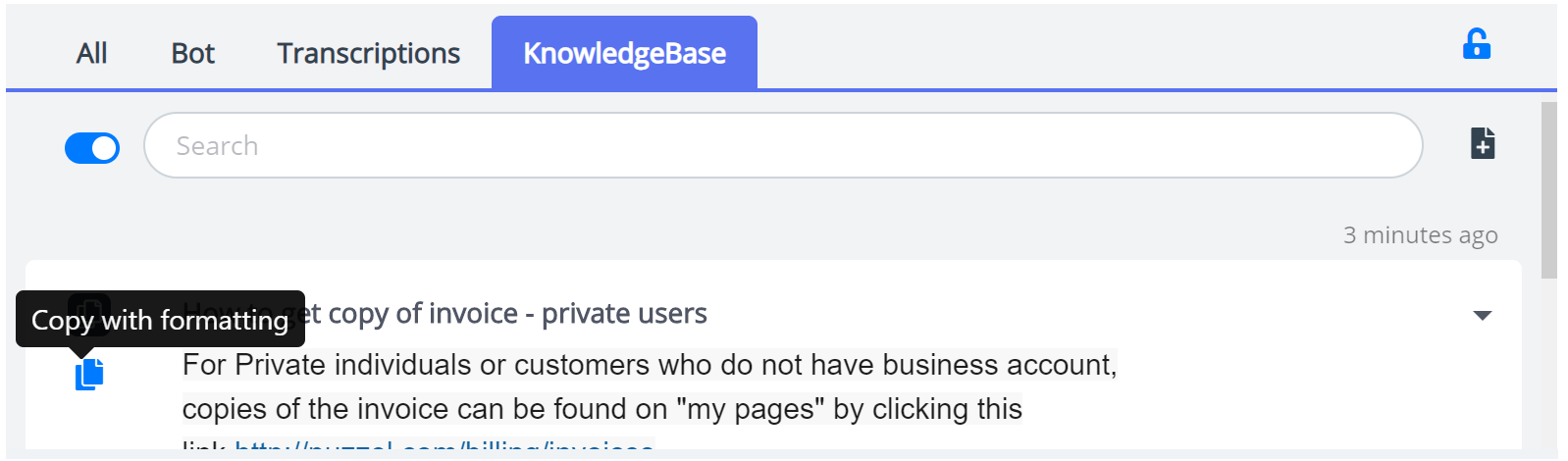Open the Bot tab
The image size is (1568, 461).
(192, 53)
